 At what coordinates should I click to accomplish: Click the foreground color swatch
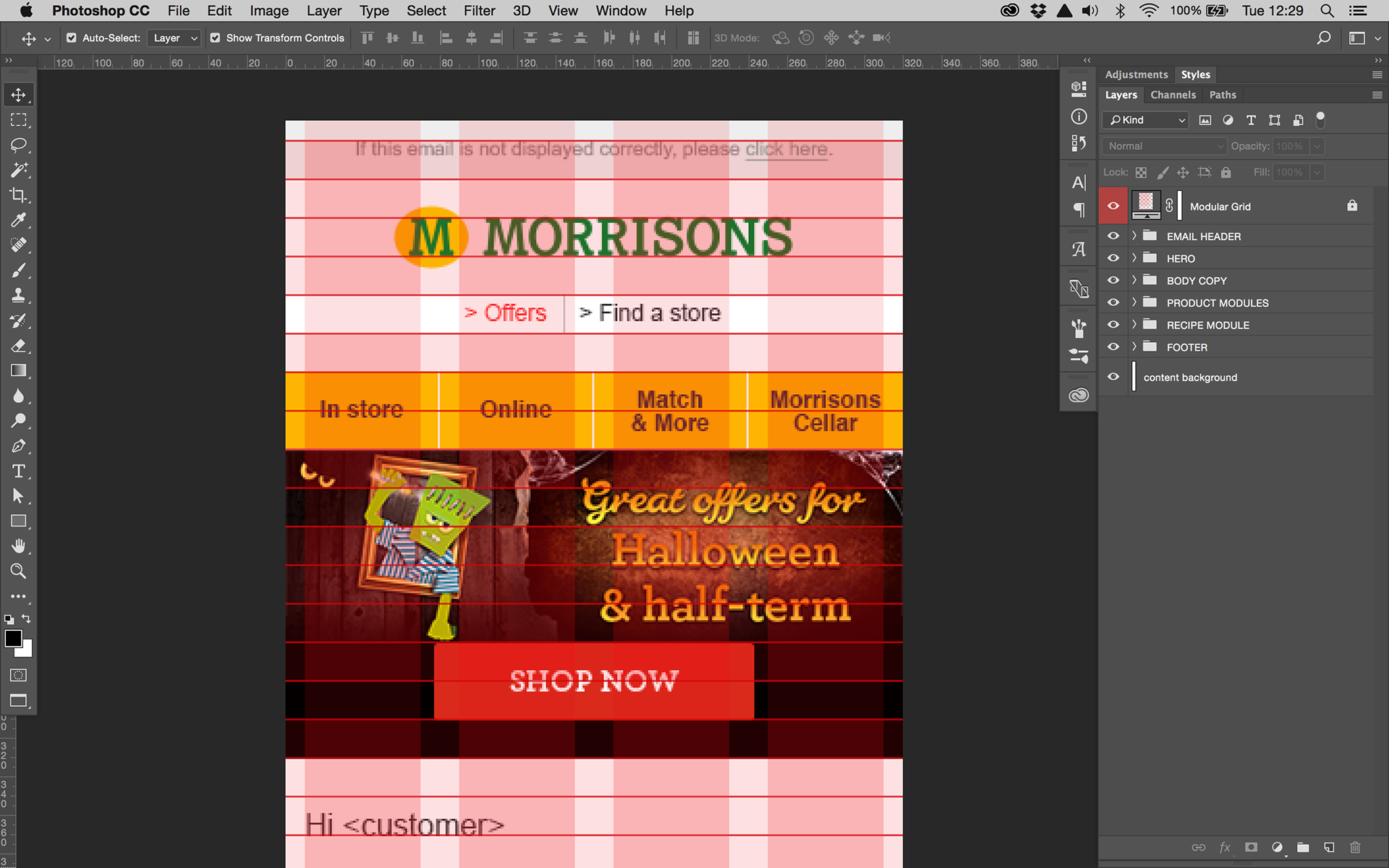[13, 639]
